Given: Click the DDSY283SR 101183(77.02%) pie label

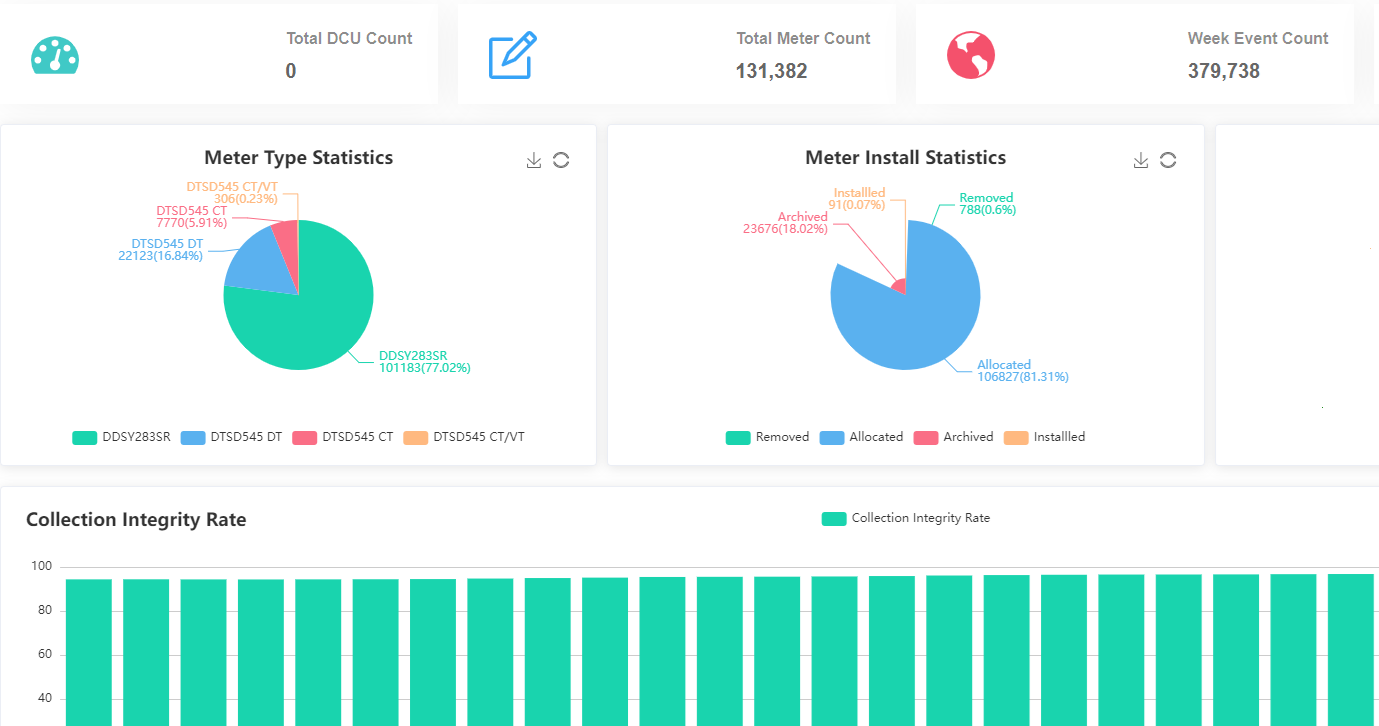Looking at the screenshot, I should (424, 362).
